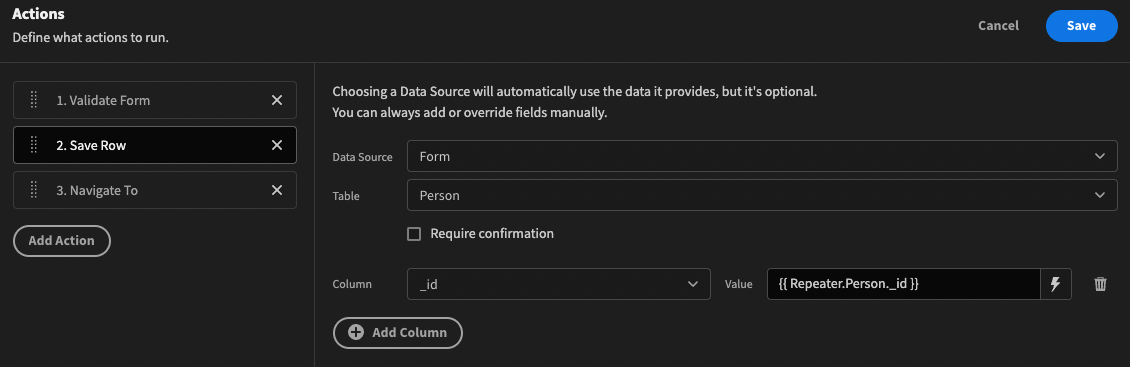
Task: Delete the _id column row
Action: point(1100,284)
